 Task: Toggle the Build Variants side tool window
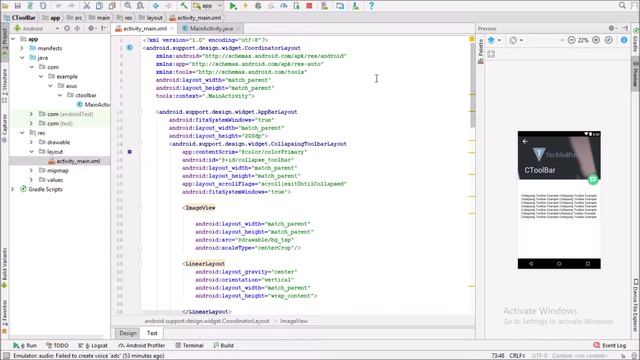[4, 267]
